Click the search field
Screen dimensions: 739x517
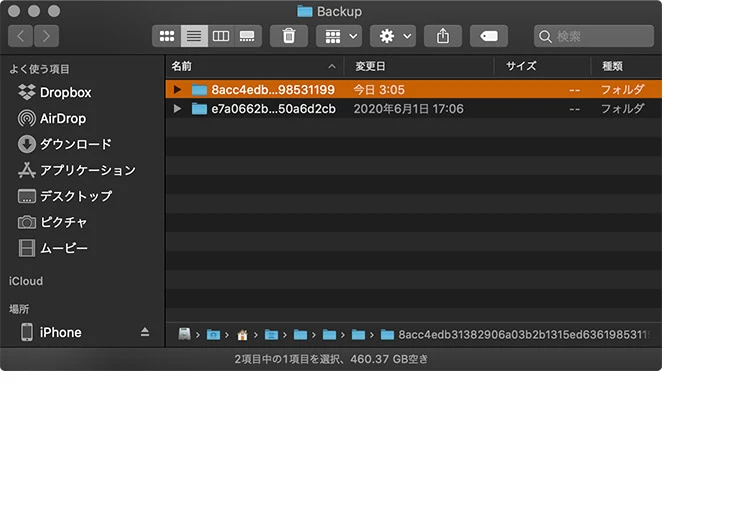click(x=594, y=36)
